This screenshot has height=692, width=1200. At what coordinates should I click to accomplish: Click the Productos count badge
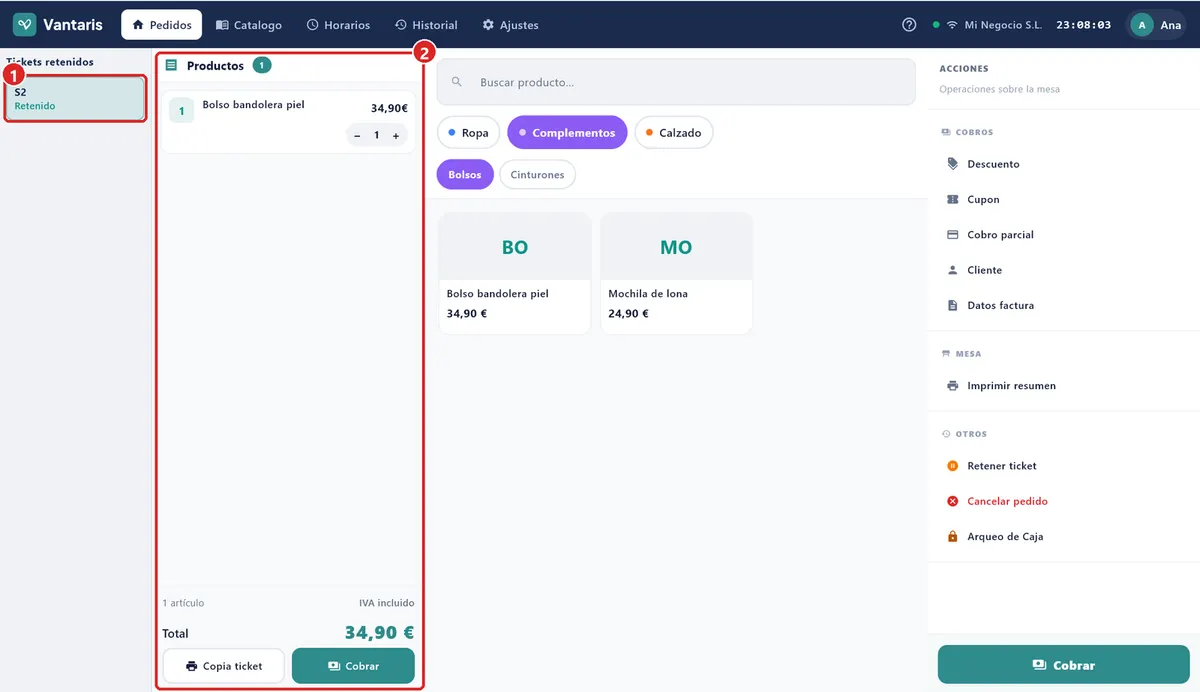click(x=261, y=66)
